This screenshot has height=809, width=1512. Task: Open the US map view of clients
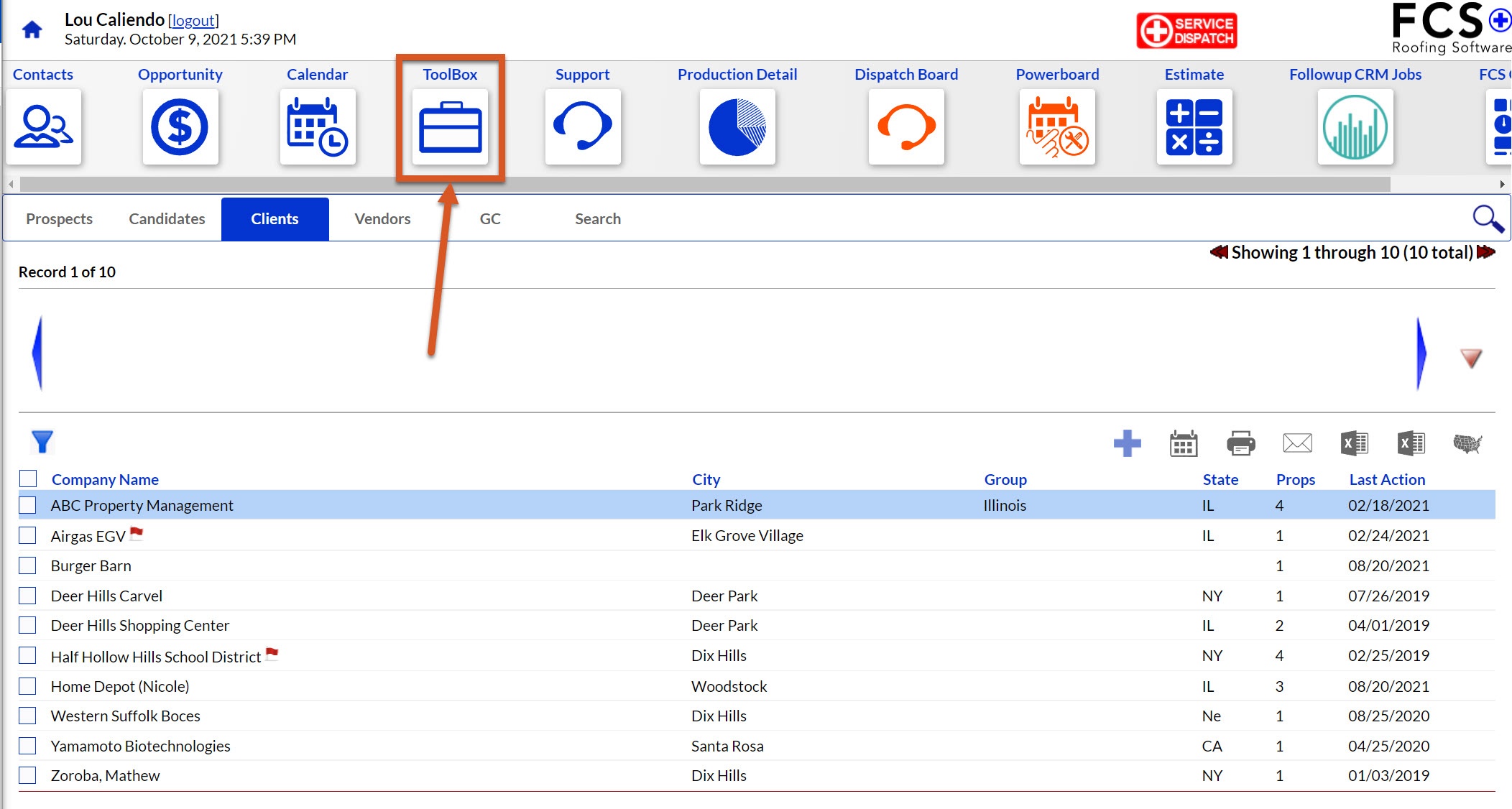point(1466,444)
